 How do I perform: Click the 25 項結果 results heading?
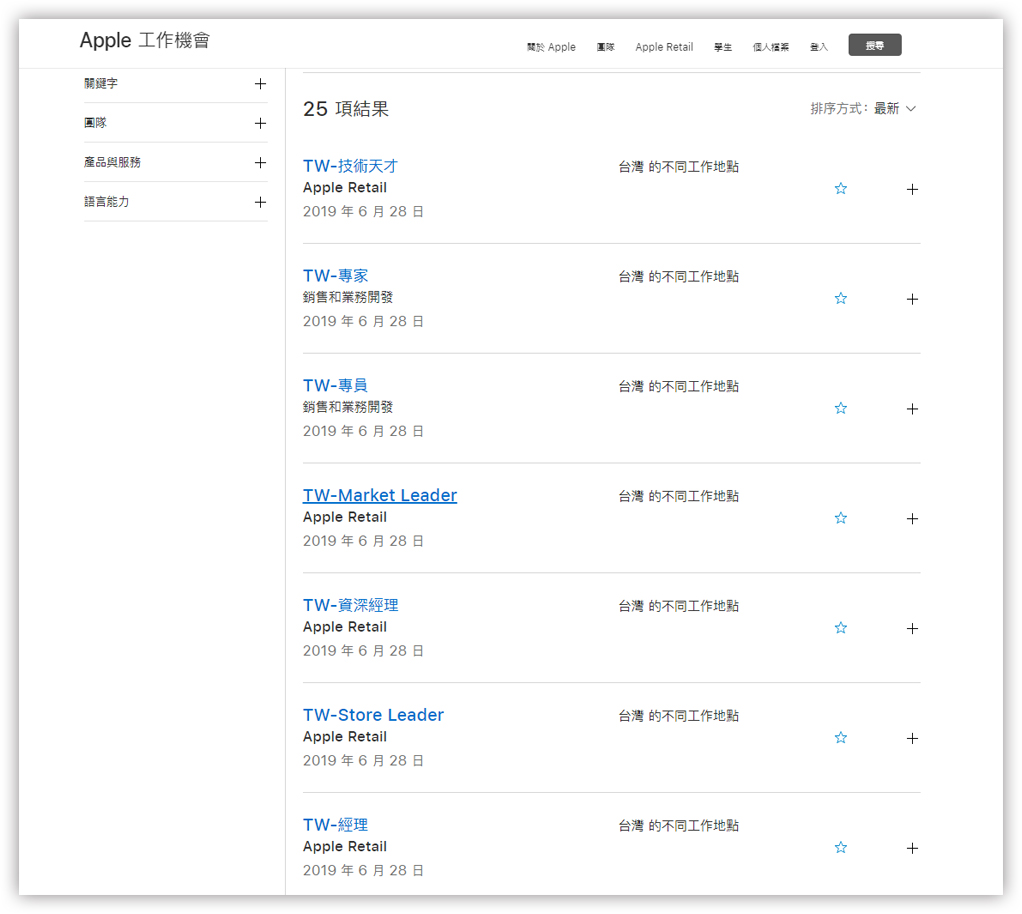point(345,109)
